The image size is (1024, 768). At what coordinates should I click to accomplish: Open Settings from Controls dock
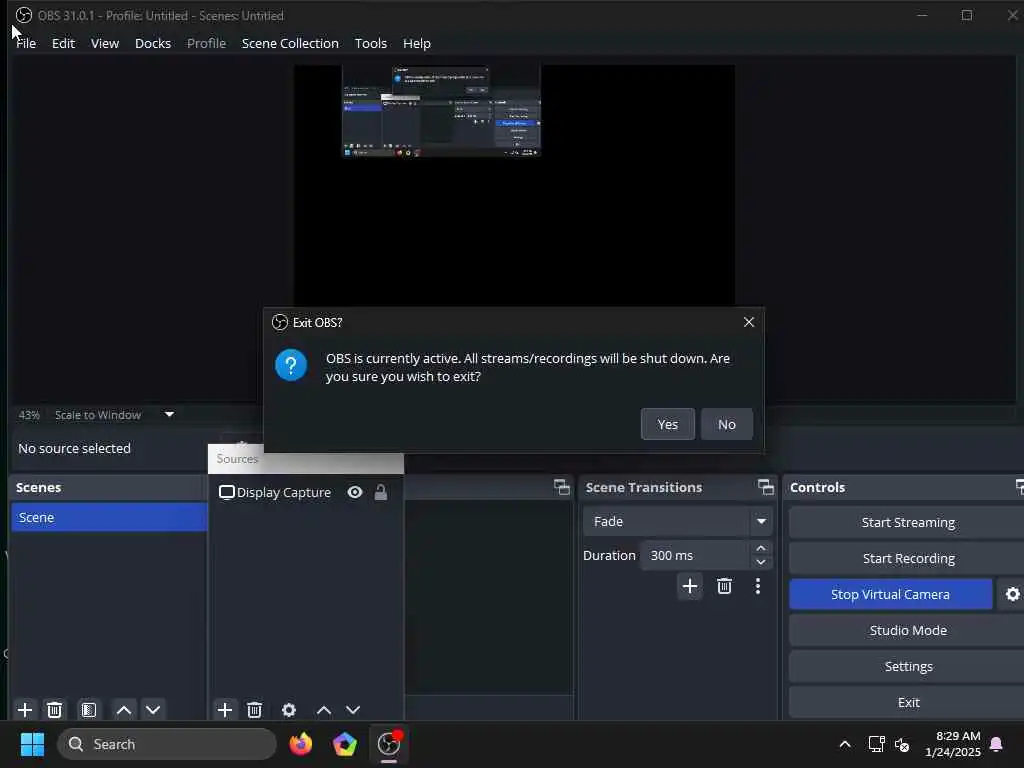pyautogui.click(x=908, y=666)
